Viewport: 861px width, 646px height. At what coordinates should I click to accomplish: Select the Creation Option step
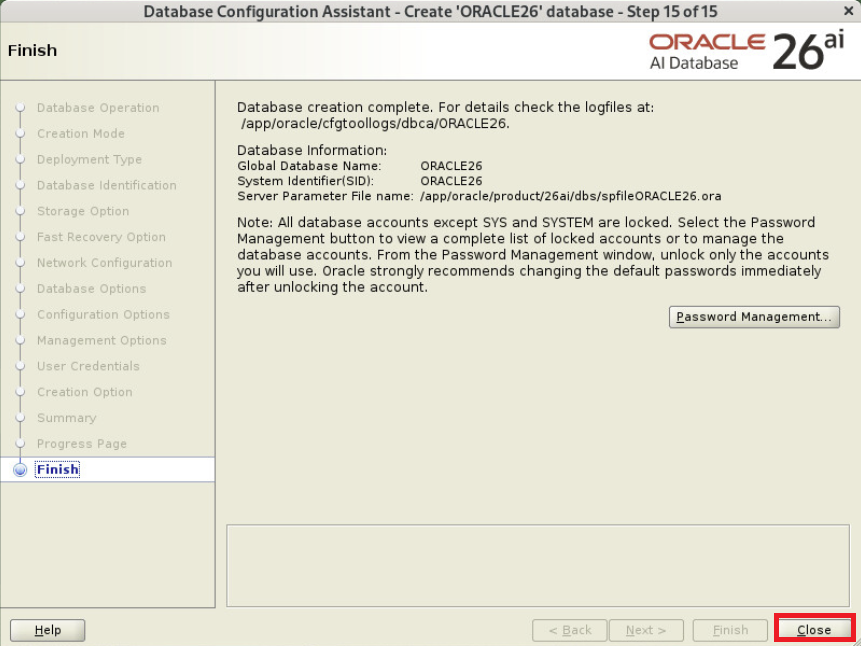click(x=85, y=392)
